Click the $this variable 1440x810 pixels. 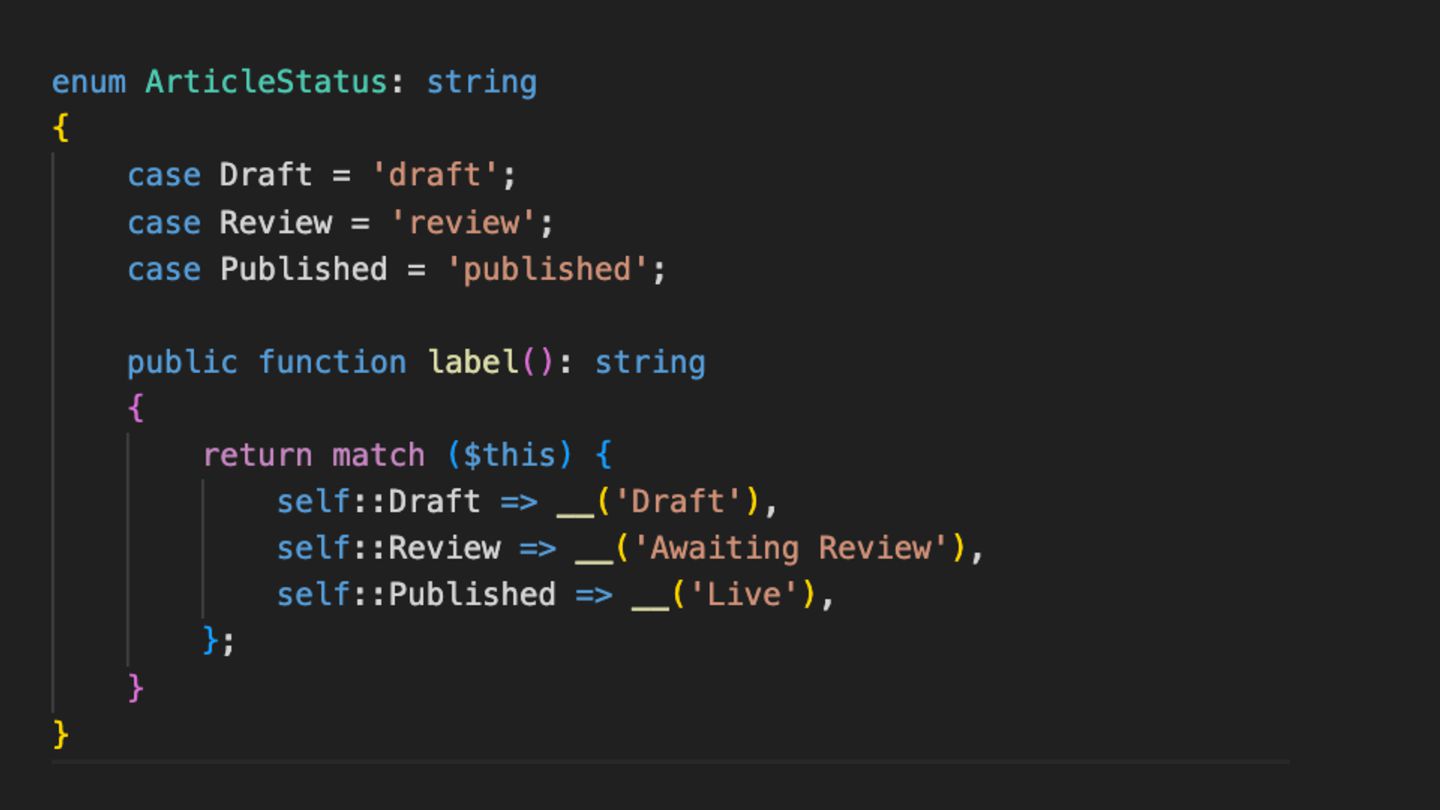point(510,455)
